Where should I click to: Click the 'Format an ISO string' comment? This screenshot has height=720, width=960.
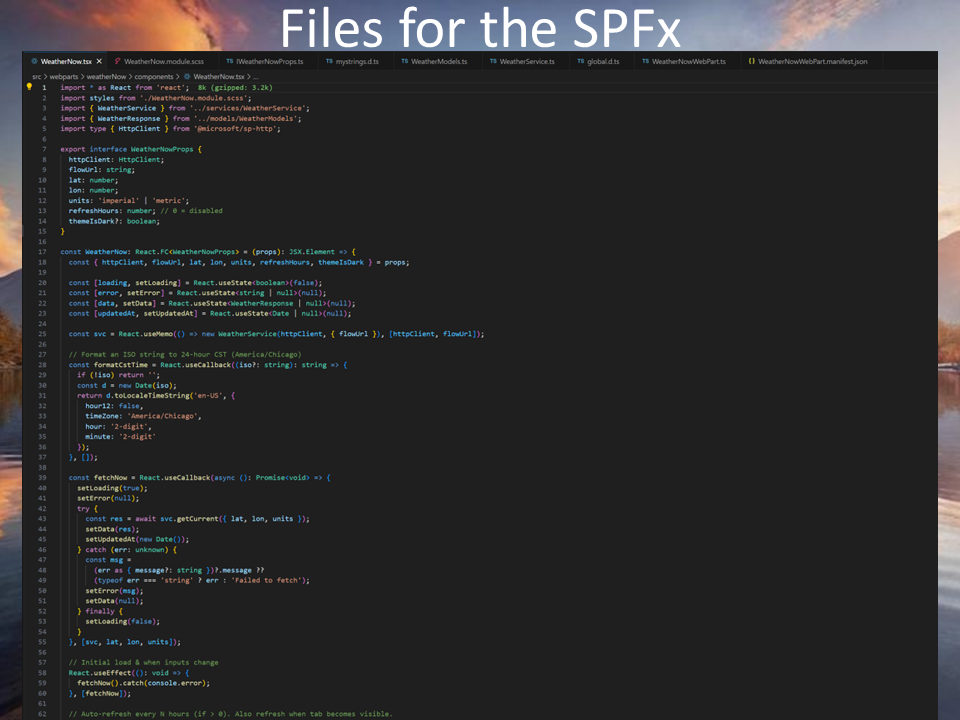pyautogui.click(x=185, y=354)
